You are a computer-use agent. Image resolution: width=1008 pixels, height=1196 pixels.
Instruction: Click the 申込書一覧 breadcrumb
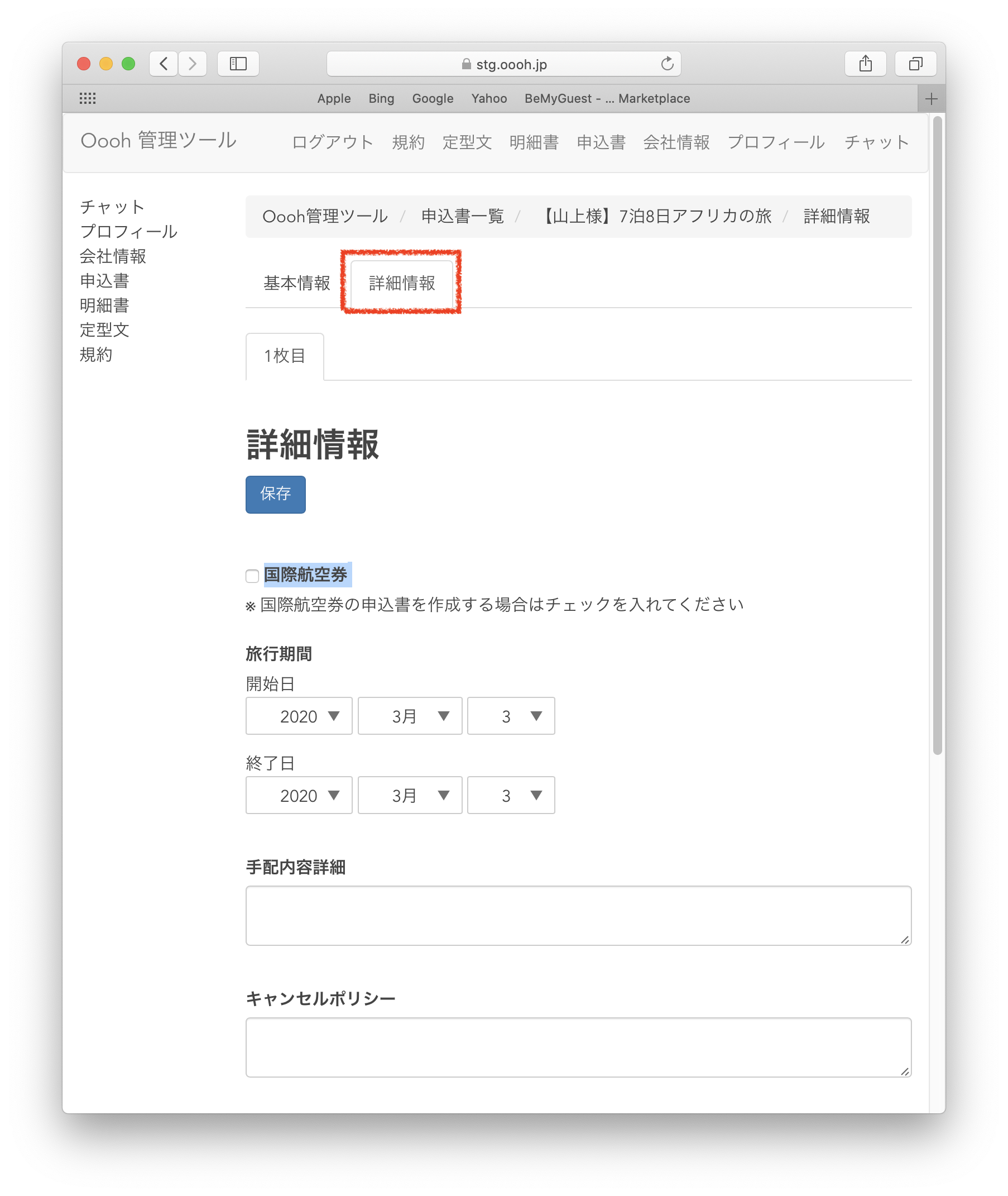click(462, 216)
